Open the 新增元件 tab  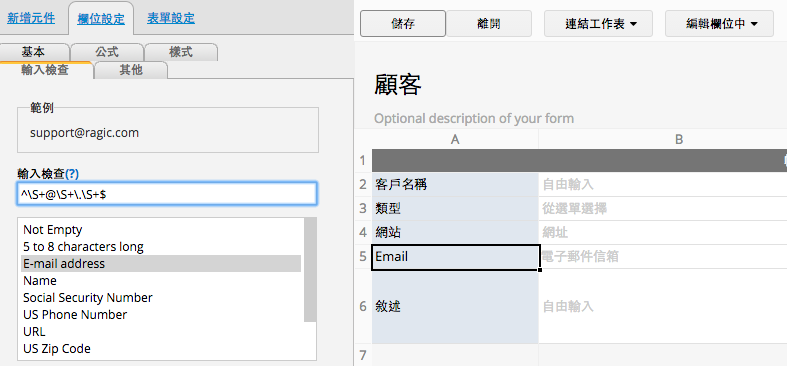[31, 19]
